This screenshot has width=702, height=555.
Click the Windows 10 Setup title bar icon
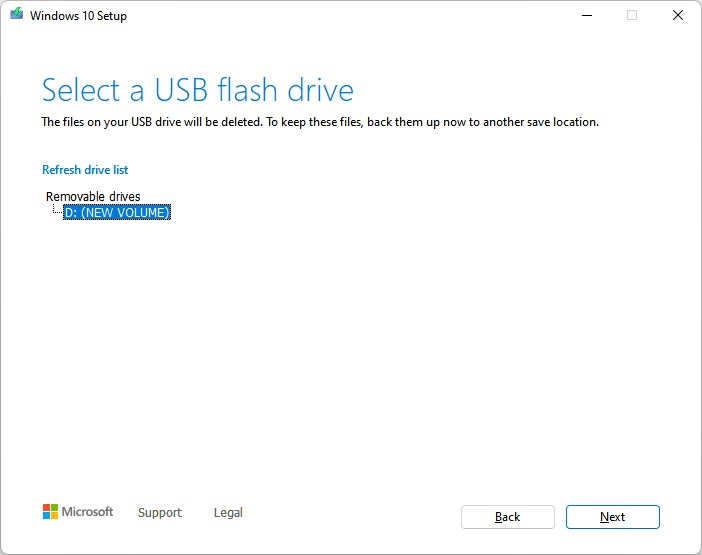17,15
